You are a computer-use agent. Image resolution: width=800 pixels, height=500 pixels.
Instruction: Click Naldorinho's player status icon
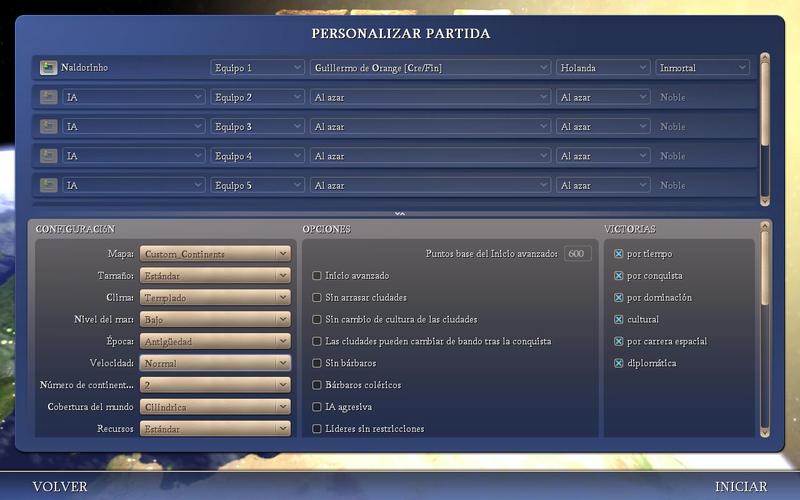coord(48,68)
